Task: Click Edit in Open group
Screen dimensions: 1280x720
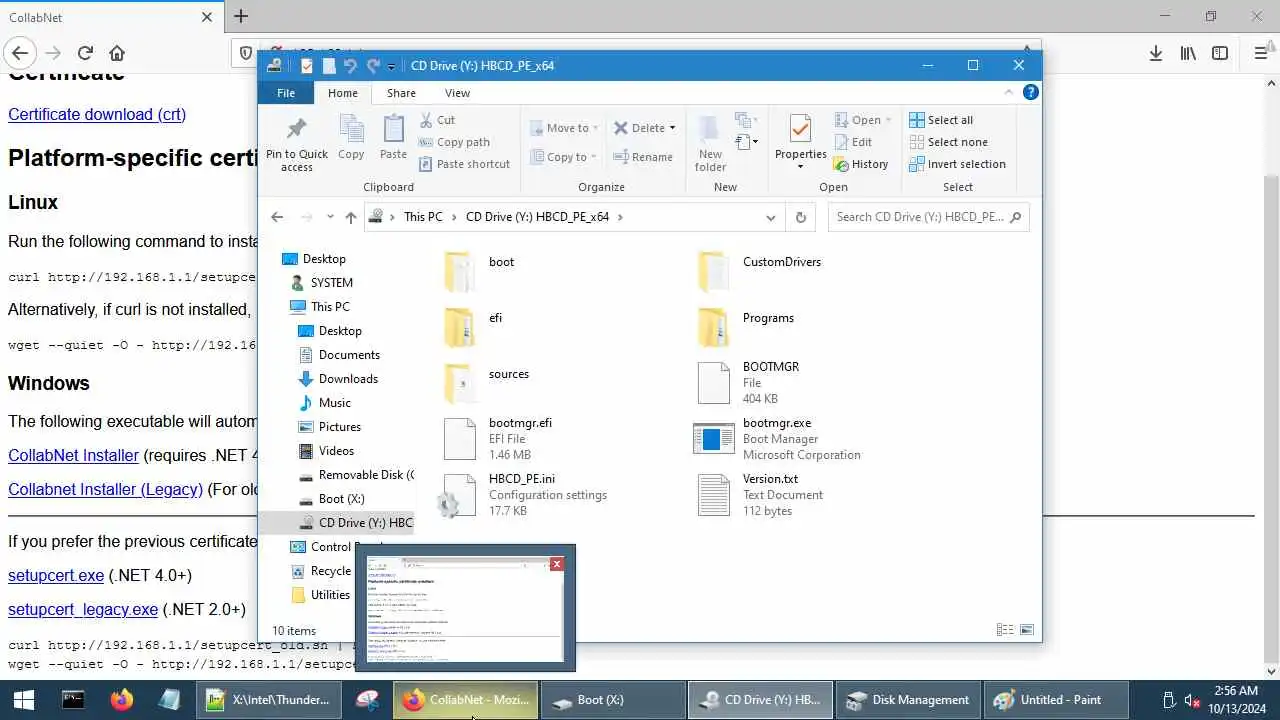Action: [x=853, y=142]
